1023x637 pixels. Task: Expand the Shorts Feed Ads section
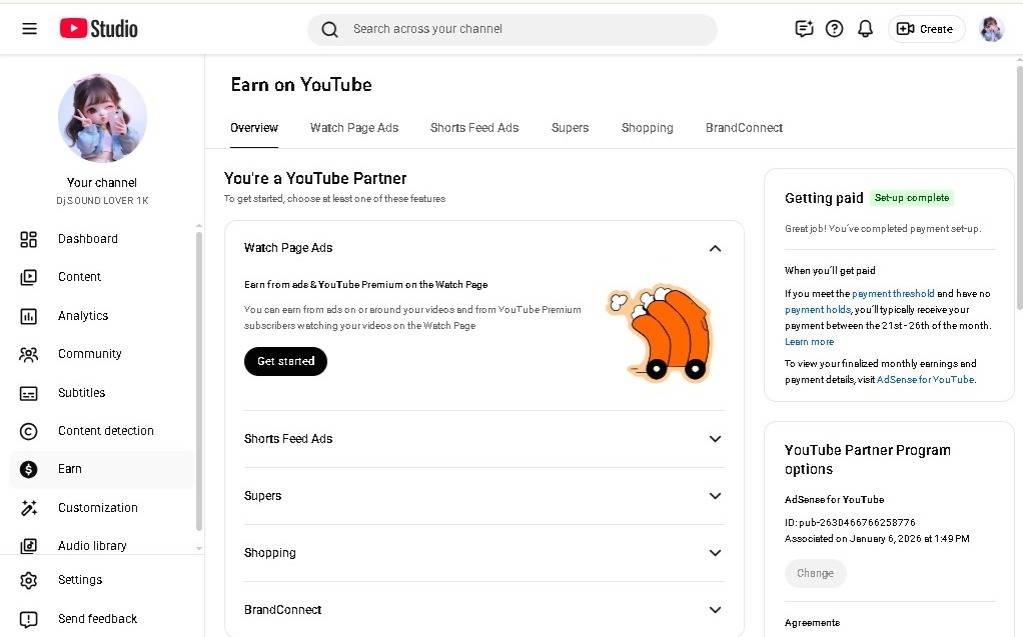[715, 439]
